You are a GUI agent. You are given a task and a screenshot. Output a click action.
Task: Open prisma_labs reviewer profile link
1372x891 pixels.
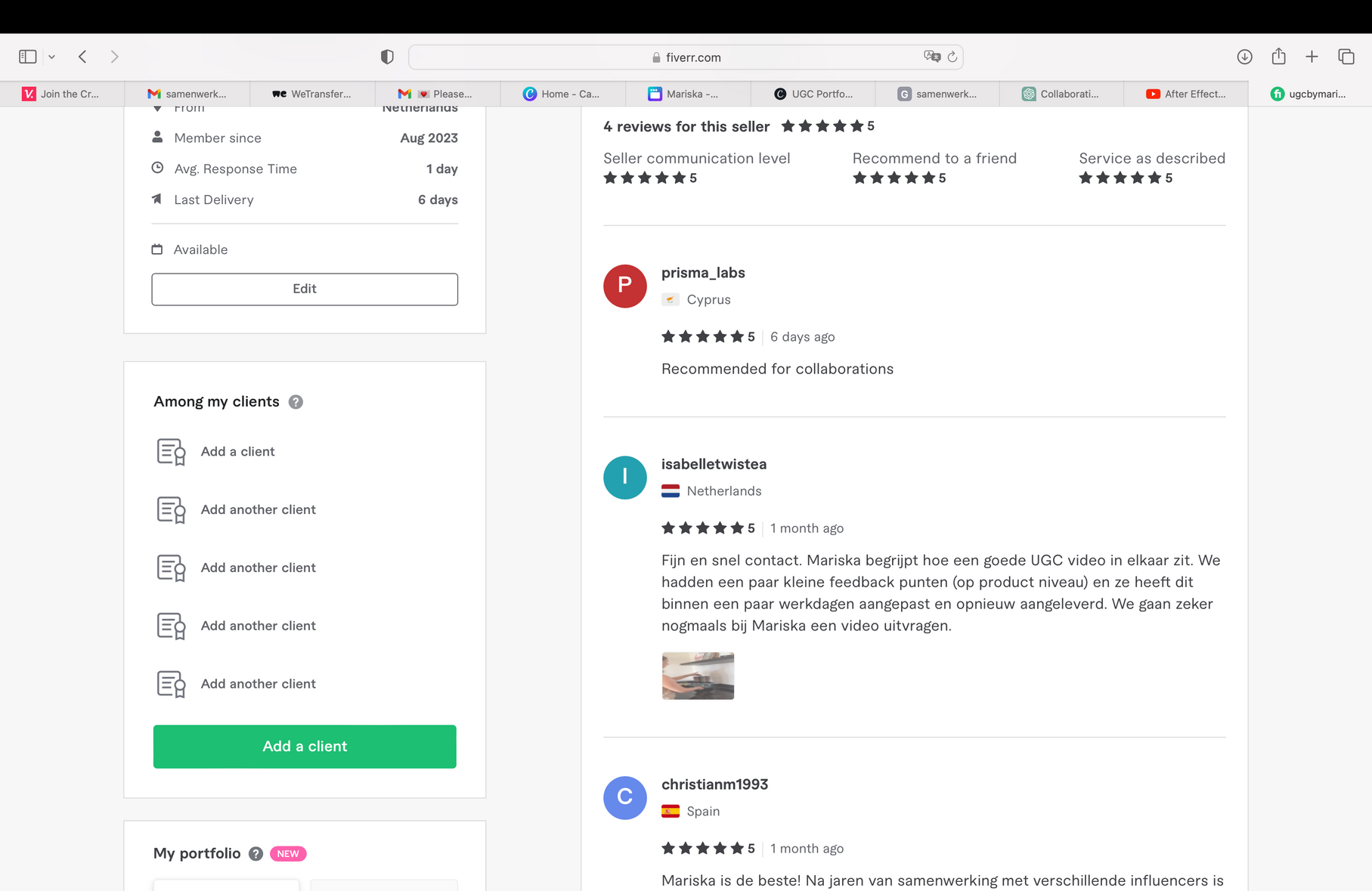(x=703, y=273)
